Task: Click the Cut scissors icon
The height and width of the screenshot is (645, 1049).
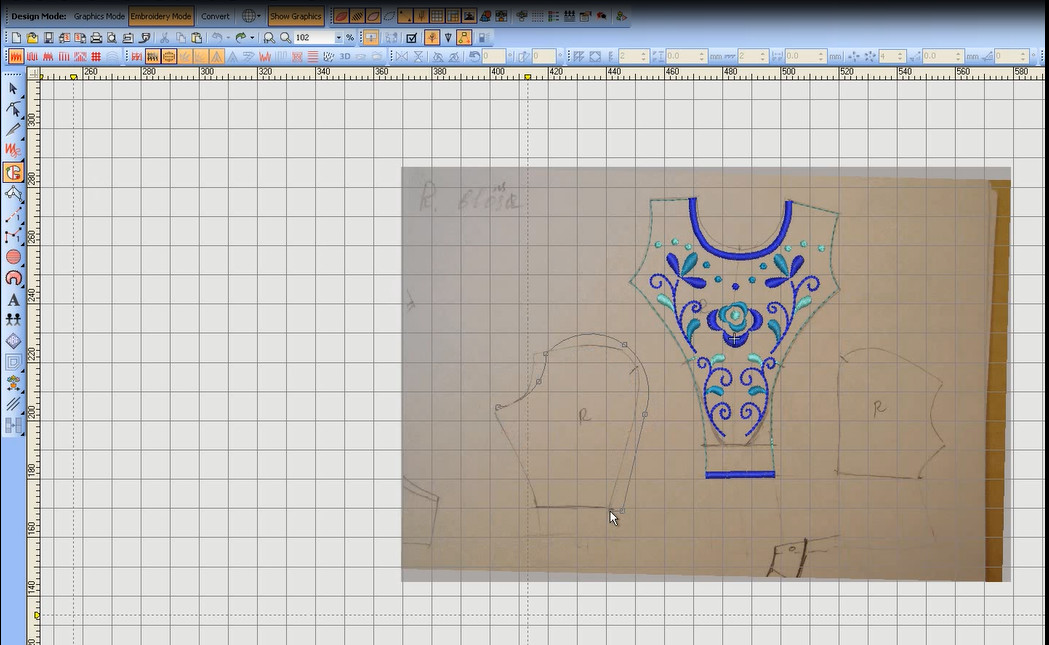Action: pyautogui.click(x=165, y=37)
